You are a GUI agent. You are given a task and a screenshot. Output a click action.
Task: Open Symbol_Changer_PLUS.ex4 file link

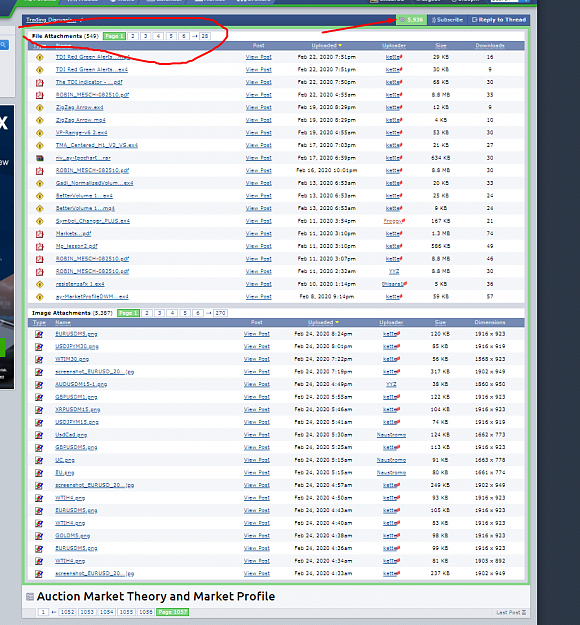tap(92, 221)
